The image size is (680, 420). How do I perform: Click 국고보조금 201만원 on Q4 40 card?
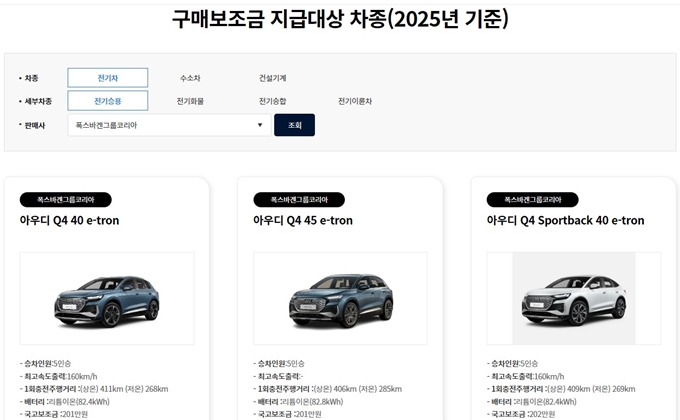54,414
